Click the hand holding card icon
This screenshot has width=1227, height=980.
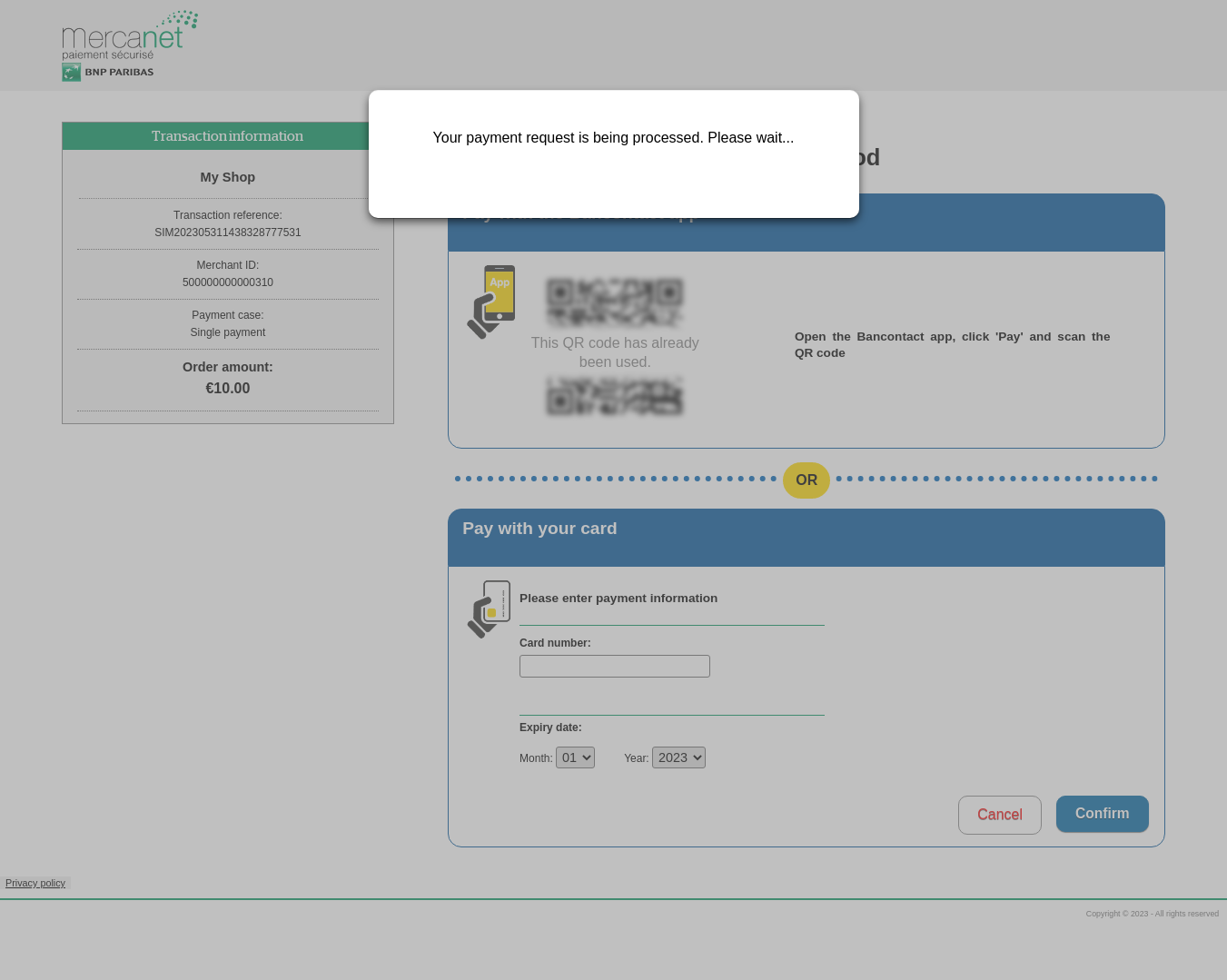click(490, 609)
